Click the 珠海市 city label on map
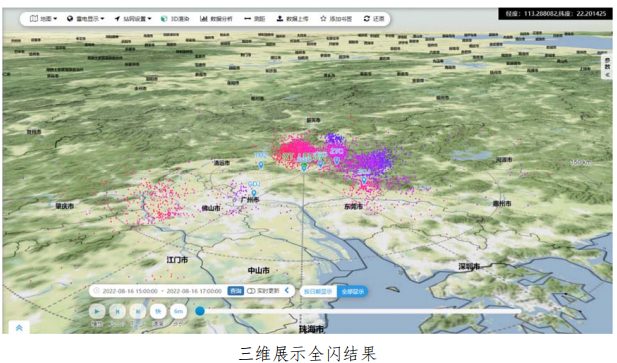The width and height of the screenshot is (617, 363). point(311,329)
